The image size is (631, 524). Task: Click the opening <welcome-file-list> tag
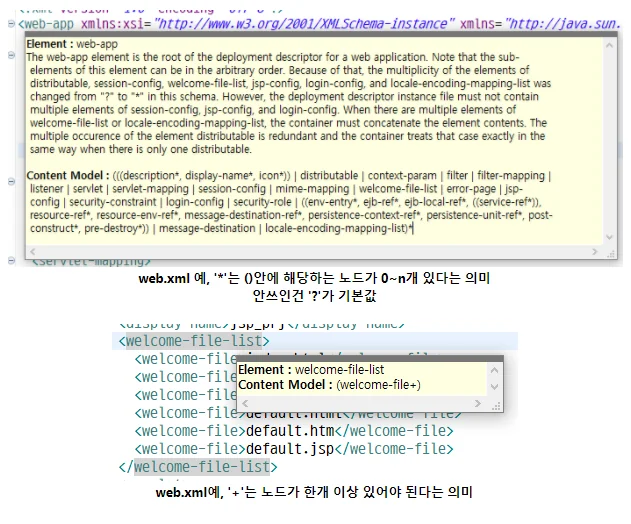tap(194, 341)
